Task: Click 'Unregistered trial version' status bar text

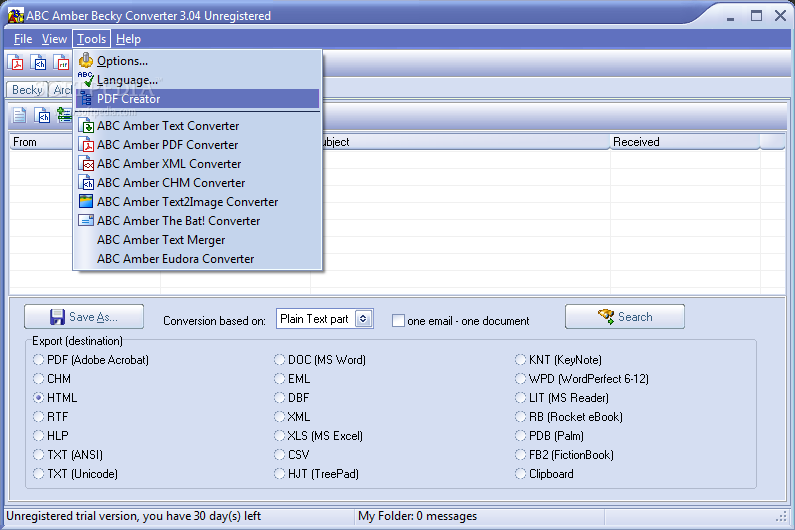Action: tap(133, 516)
